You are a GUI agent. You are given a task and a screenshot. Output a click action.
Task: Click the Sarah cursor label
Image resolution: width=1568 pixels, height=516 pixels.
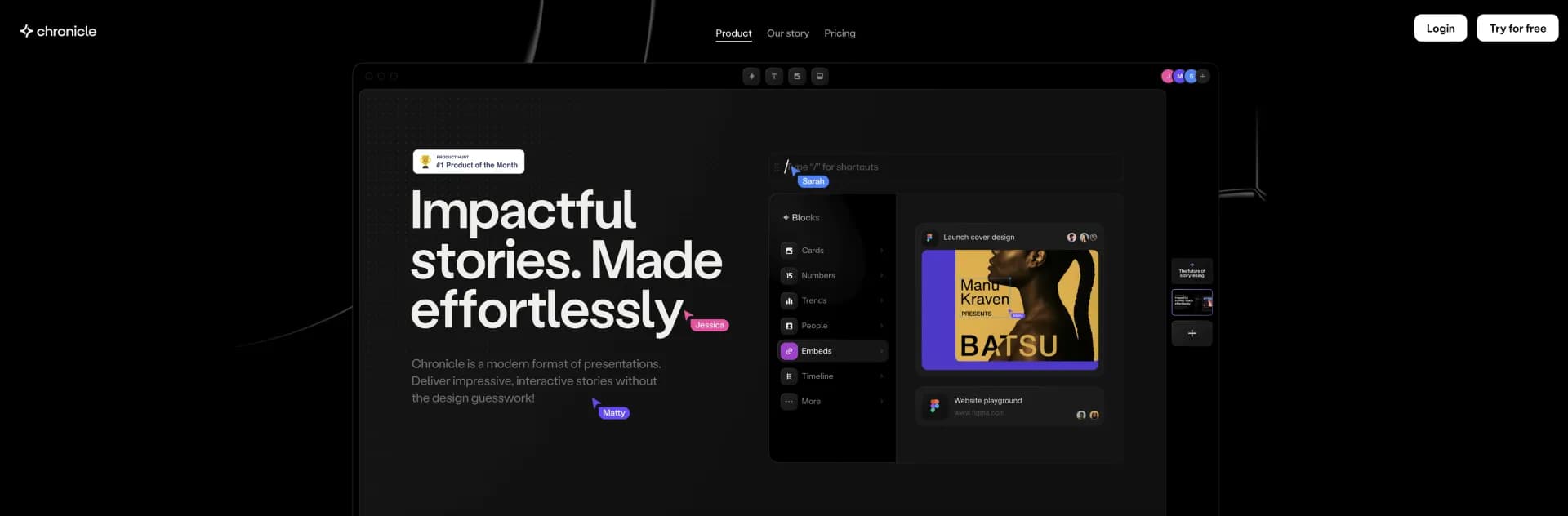pos(813,181)
